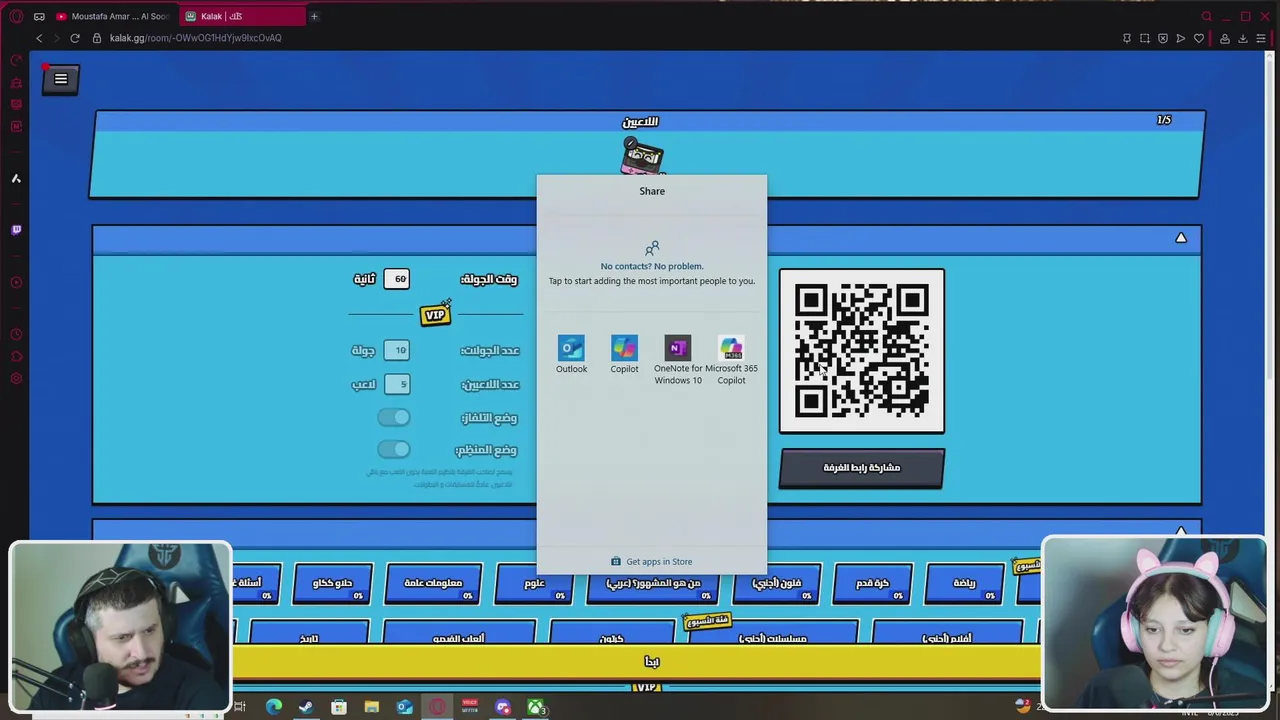
Task: Go forward in the browser
Action: point(57,38)
